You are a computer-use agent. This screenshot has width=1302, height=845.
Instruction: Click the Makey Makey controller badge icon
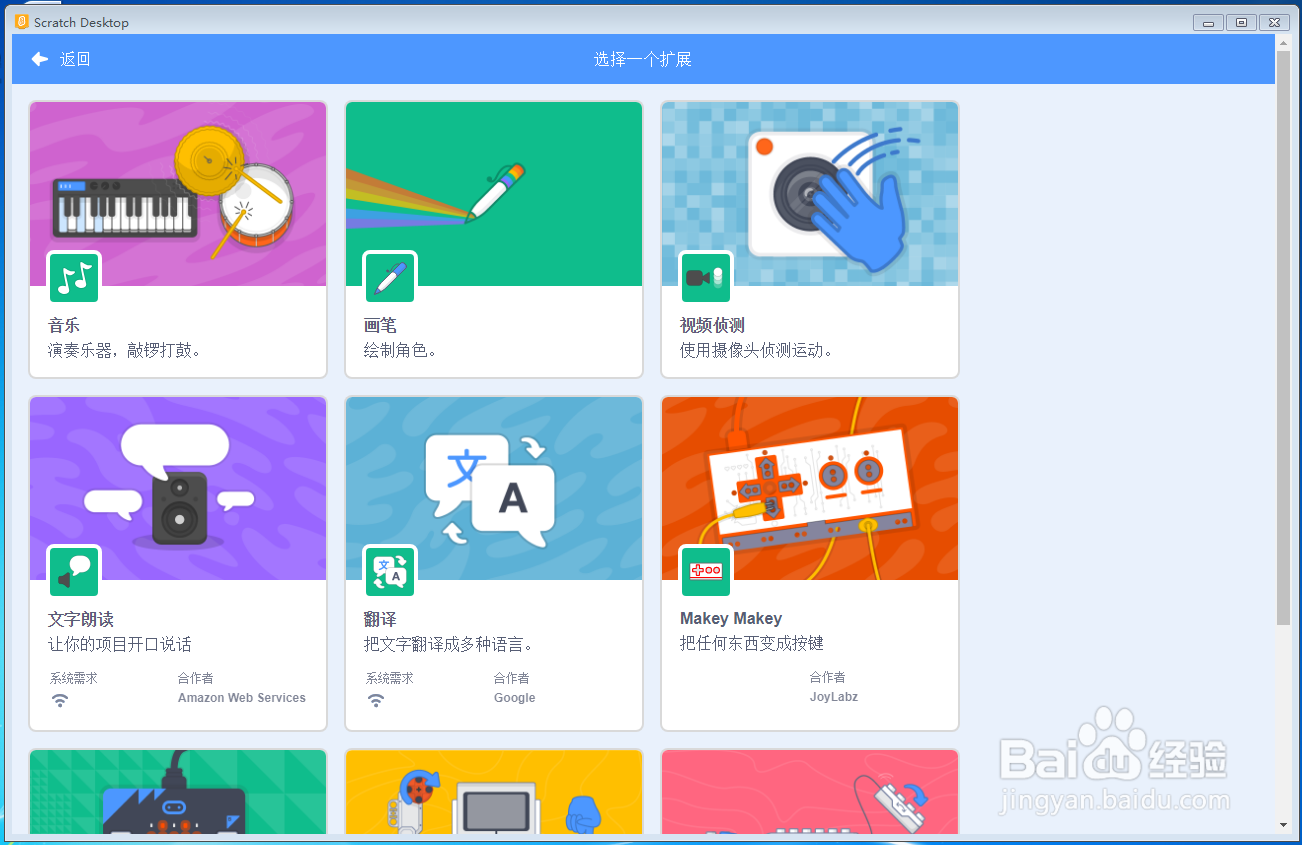[706, 572]
